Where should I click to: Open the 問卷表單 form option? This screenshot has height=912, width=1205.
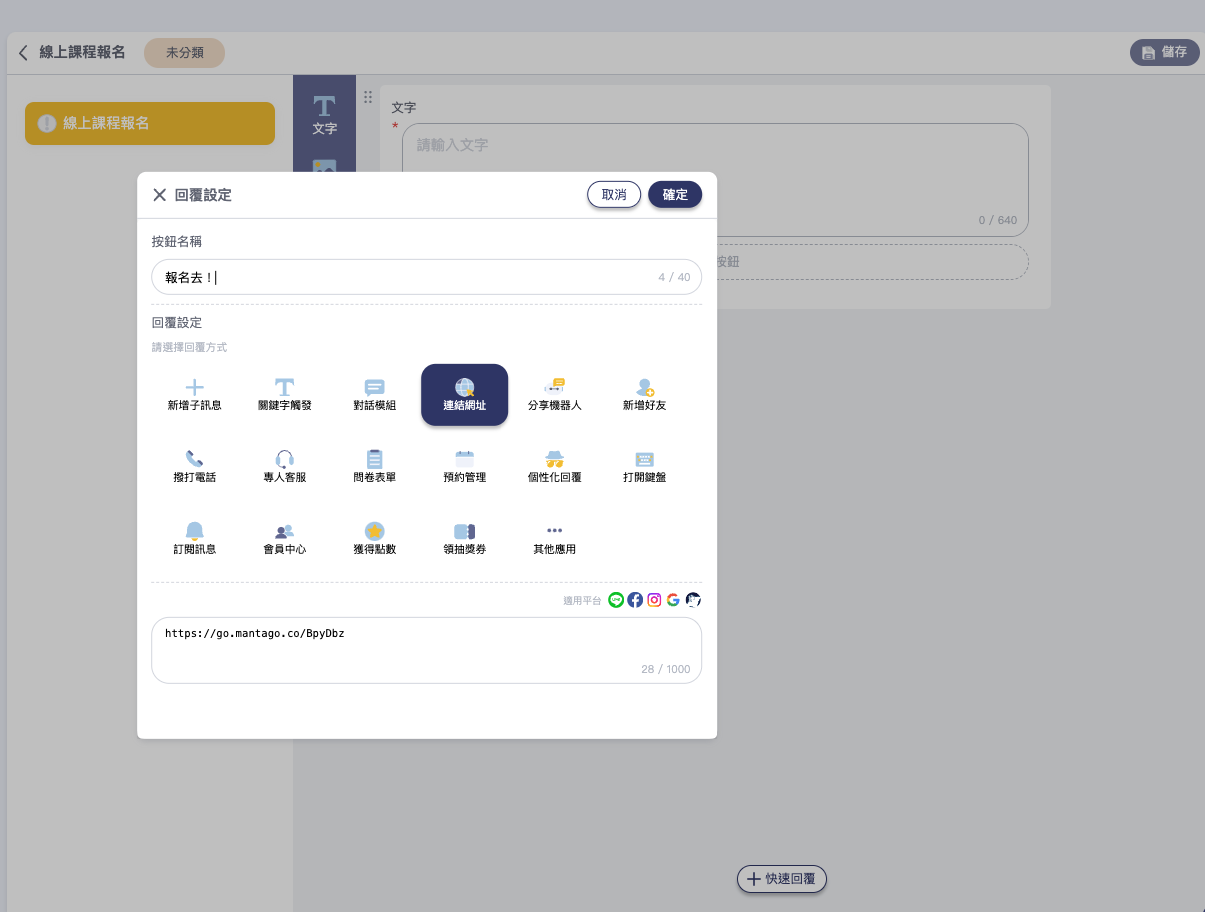(x=374, y=459)
